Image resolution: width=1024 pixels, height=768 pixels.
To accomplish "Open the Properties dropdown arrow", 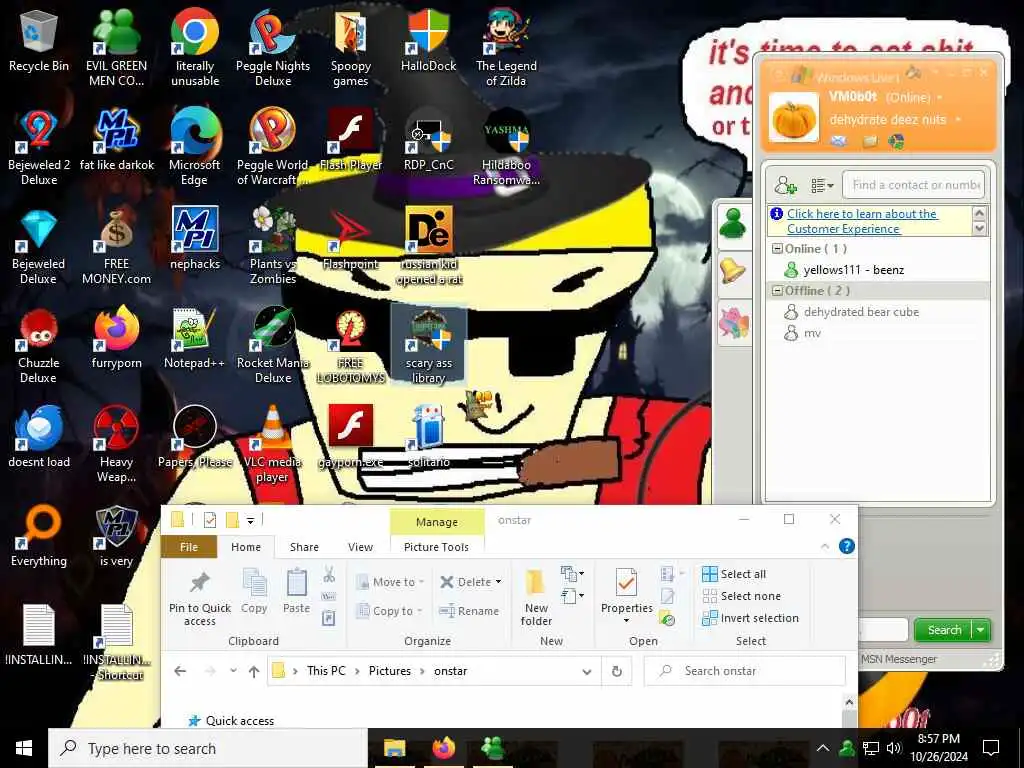I will coord(626,620).
